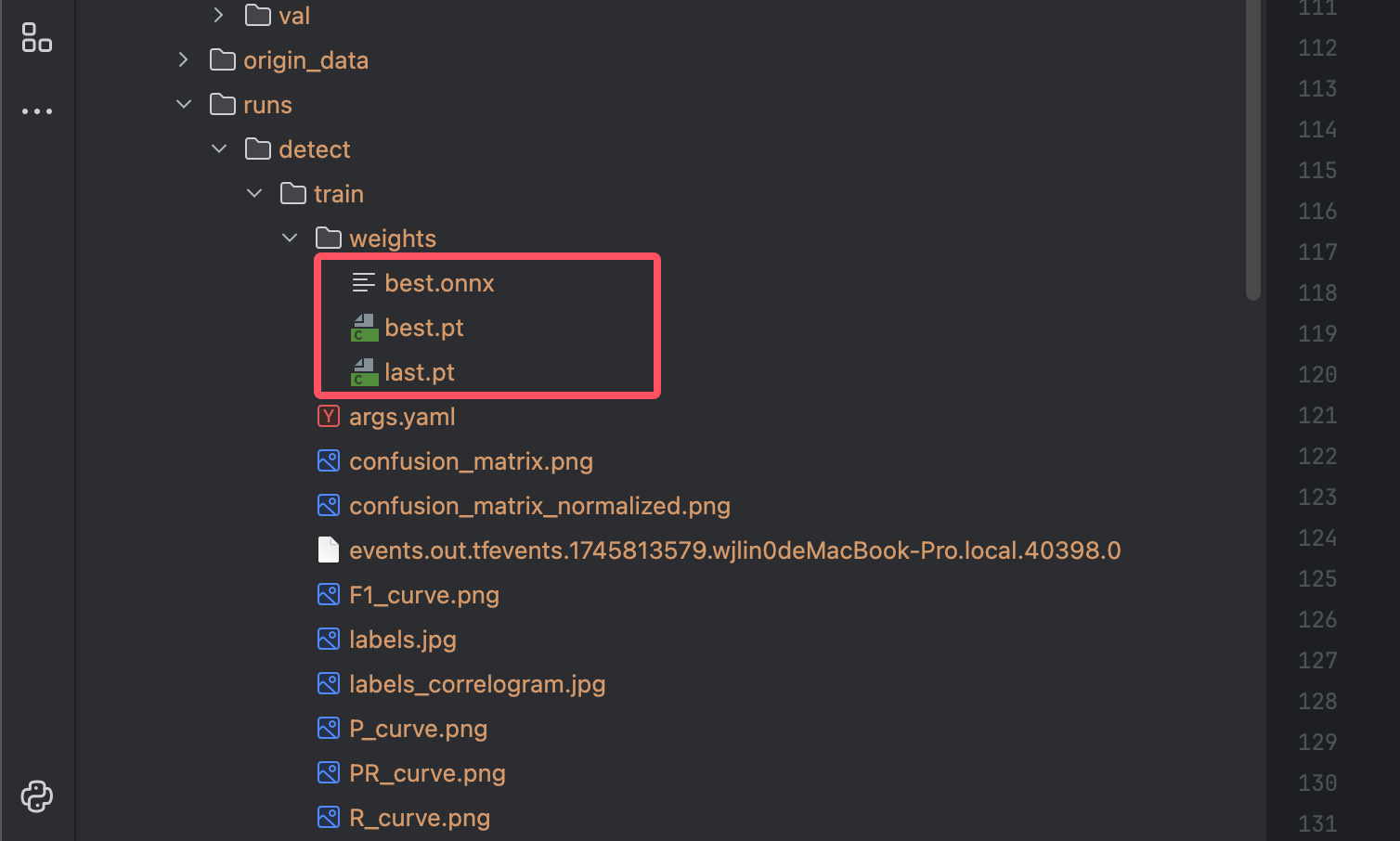
Task: Expand the origin_data folder
Action: click(184, 60)
